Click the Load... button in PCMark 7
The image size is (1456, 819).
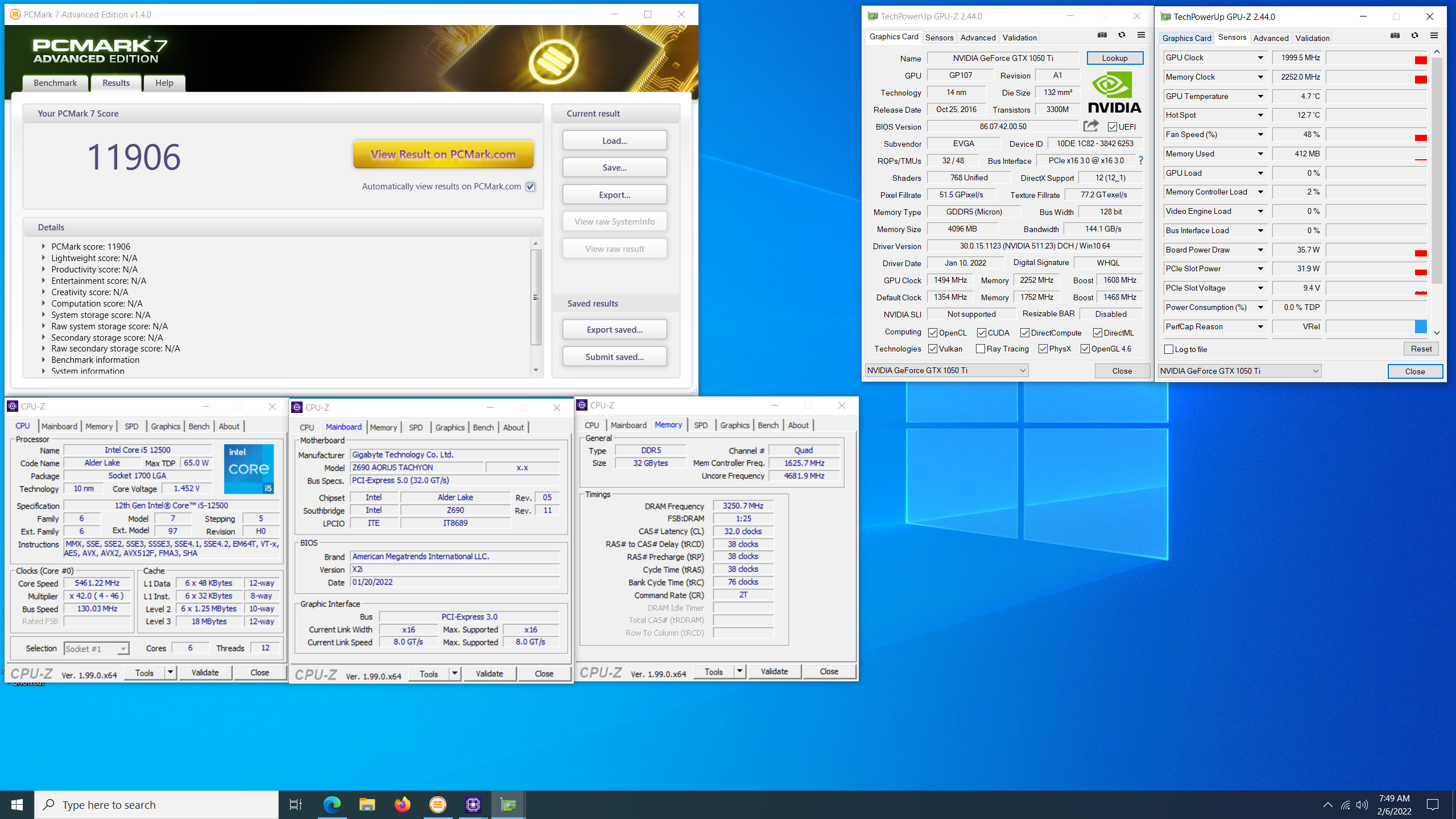(614, 140)
